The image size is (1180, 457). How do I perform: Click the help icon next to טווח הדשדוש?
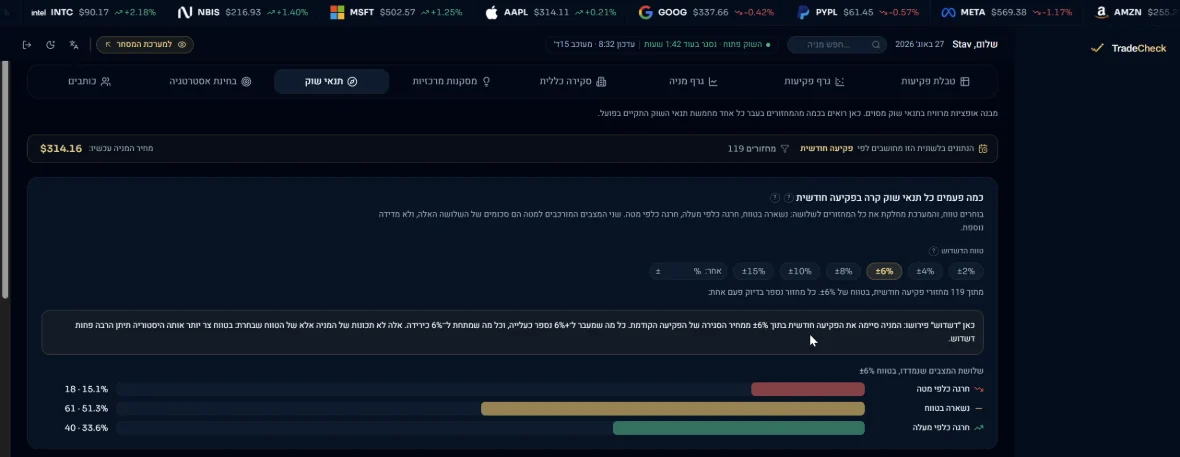pyautogui.click(x=933, y=251)
